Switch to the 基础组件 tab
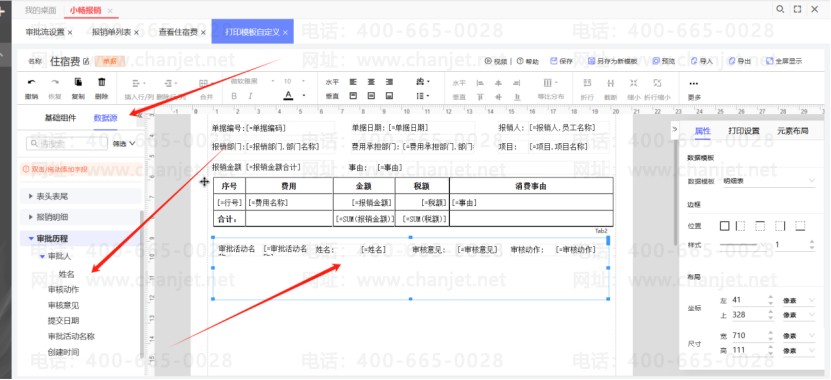831x380 pixels. (x=60, y=118)
